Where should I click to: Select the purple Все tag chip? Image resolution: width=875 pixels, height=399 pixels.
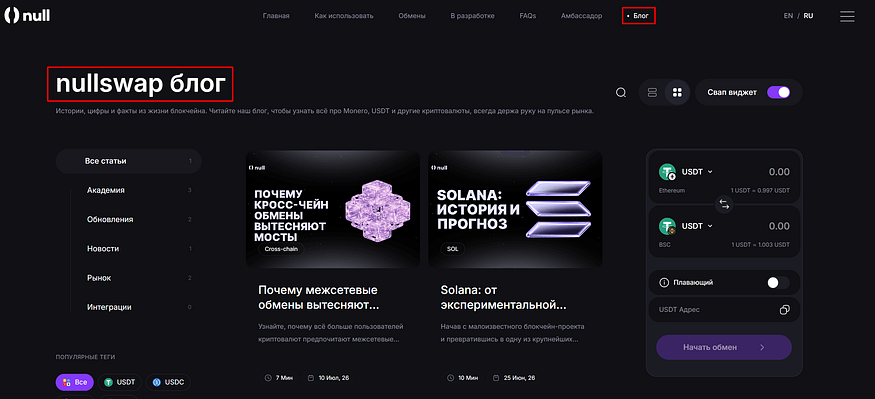coord(75,383)
